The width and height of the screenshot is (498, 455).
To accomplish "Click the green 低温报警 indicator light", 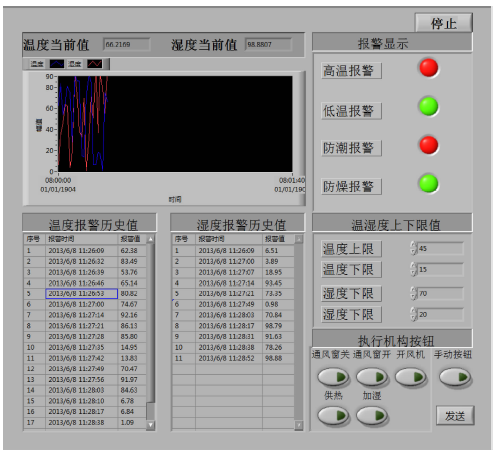I will [x=428, y=106].
